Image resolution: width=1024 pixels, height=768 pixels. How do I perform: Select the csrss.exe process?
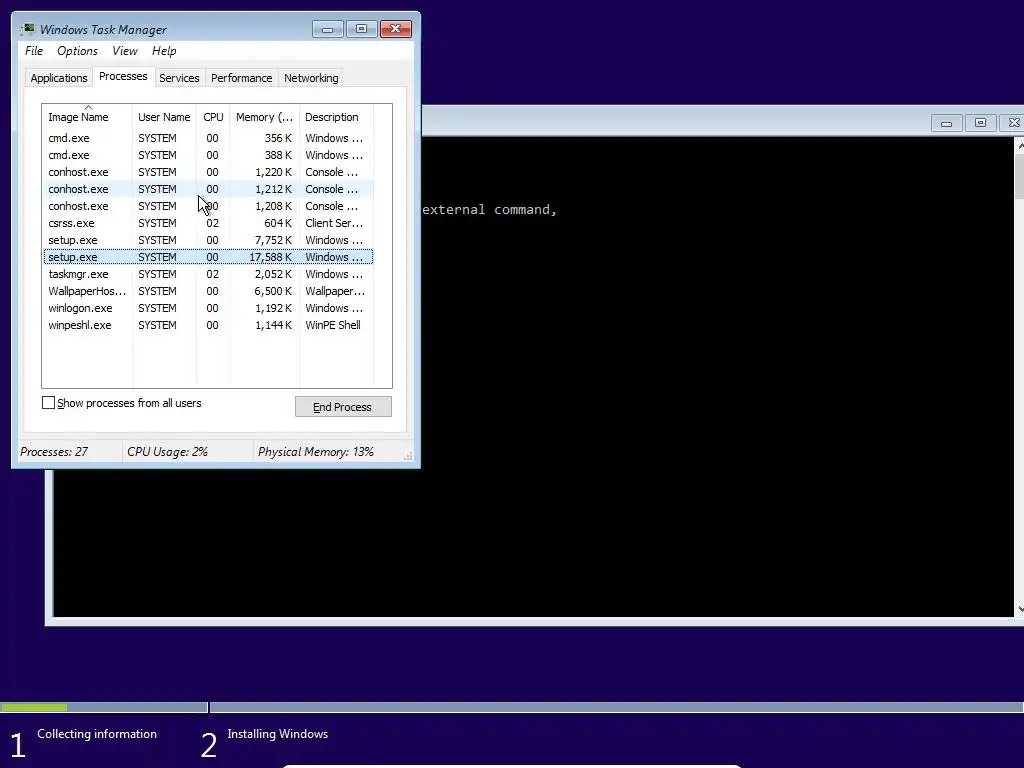click(x=208, y=223)
